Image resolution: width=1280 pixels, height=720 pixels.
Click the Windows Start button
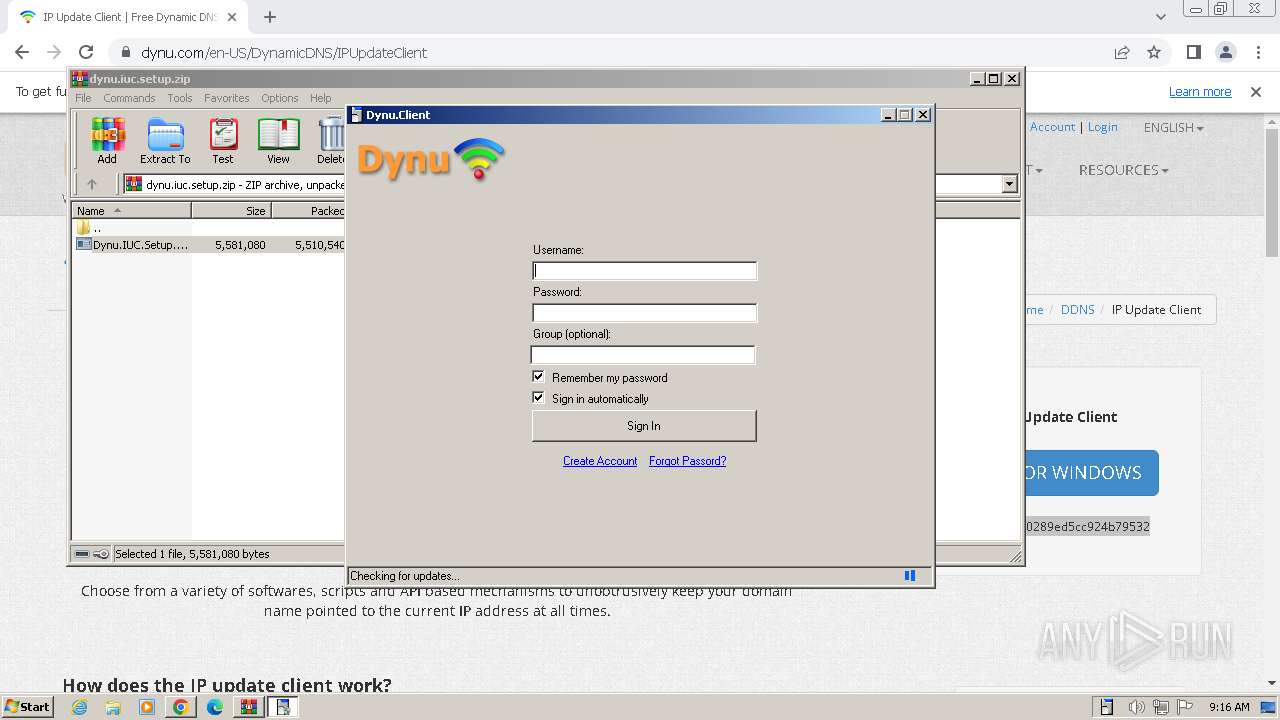pyautogui.click(x=28, y=707)
